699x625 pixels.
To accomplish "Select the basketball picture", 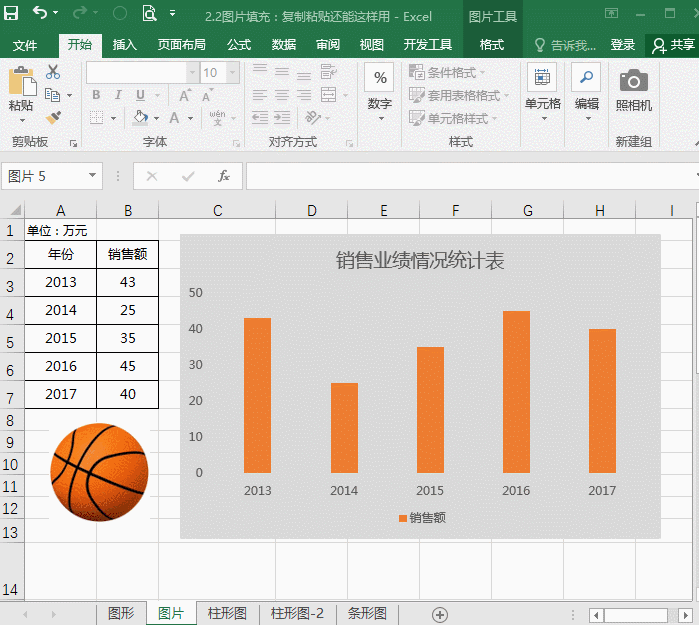I will pyautogui.click(x=99, y=471).
